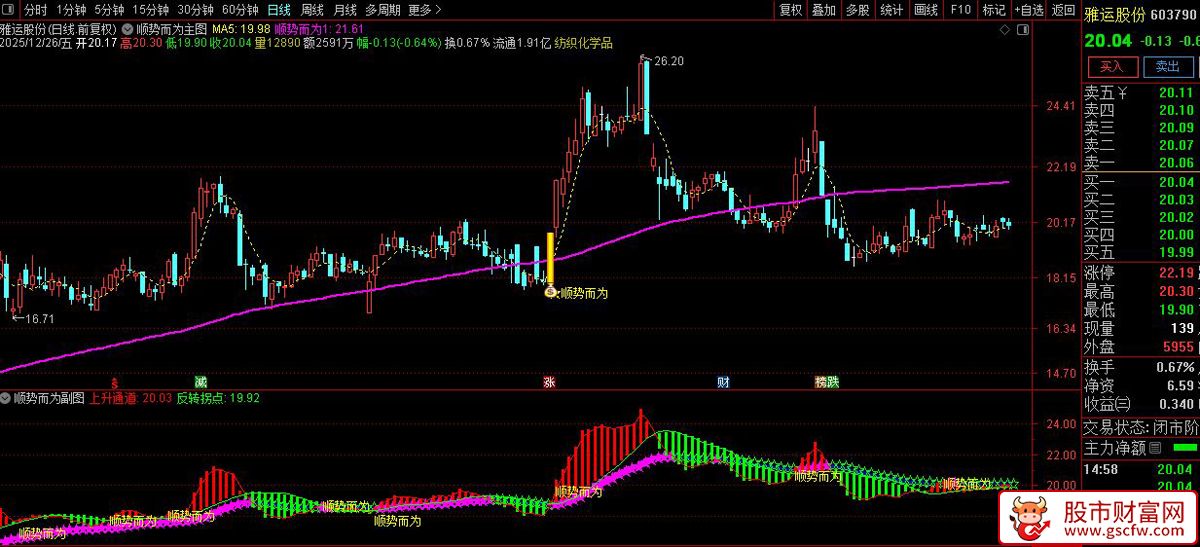Expand the 顺势而为主图 indicator dropdown
This screenshot has width=1200, height=547.
tap(126, 30)
